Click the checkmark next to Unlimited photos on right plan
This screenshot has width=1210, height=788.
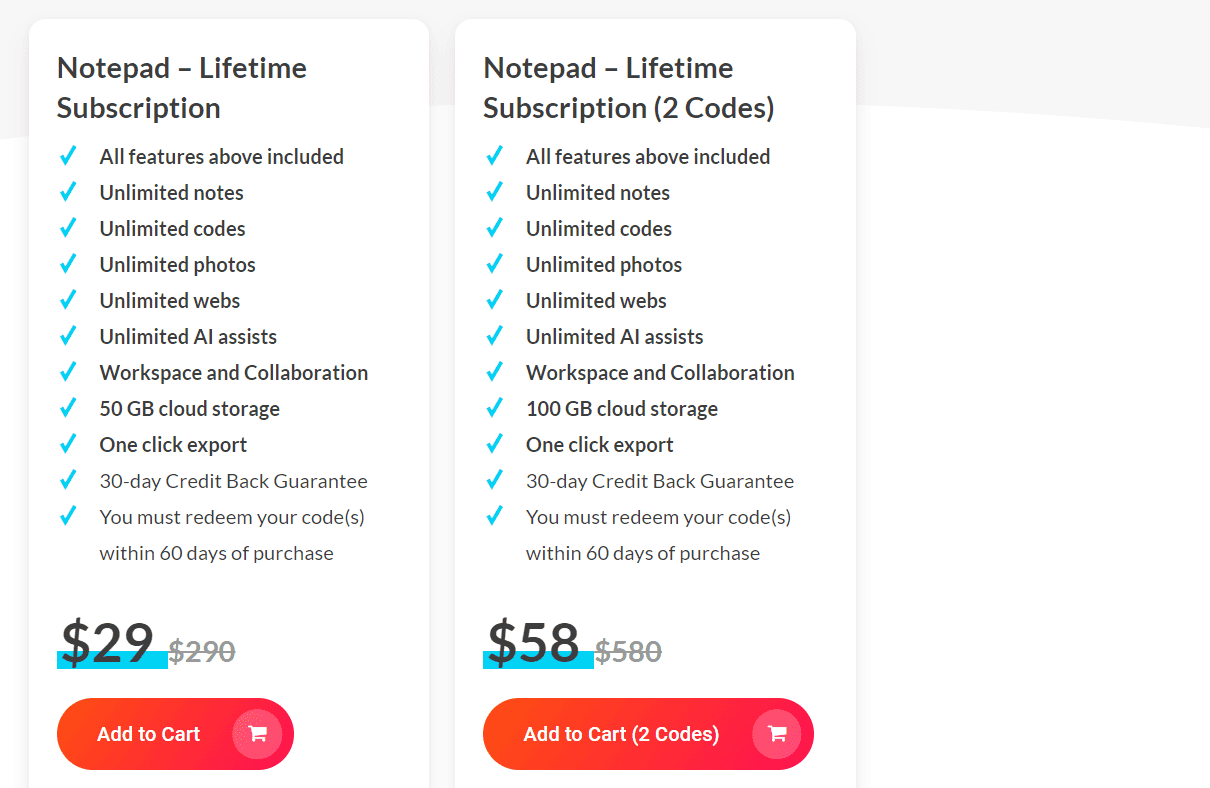pyautogui.click(x=494, y=263)
